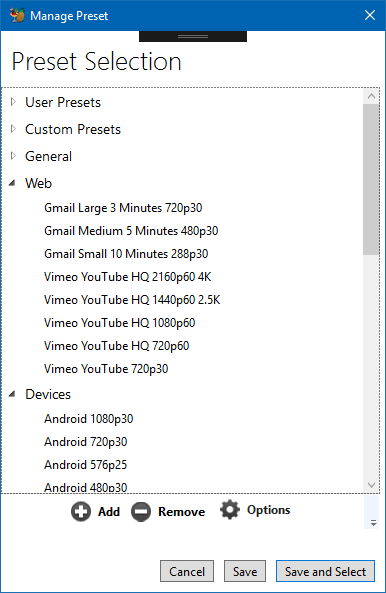Click the dark grip handle at top
The height and width of the screenshot is (593, 386).
[193, 36]
